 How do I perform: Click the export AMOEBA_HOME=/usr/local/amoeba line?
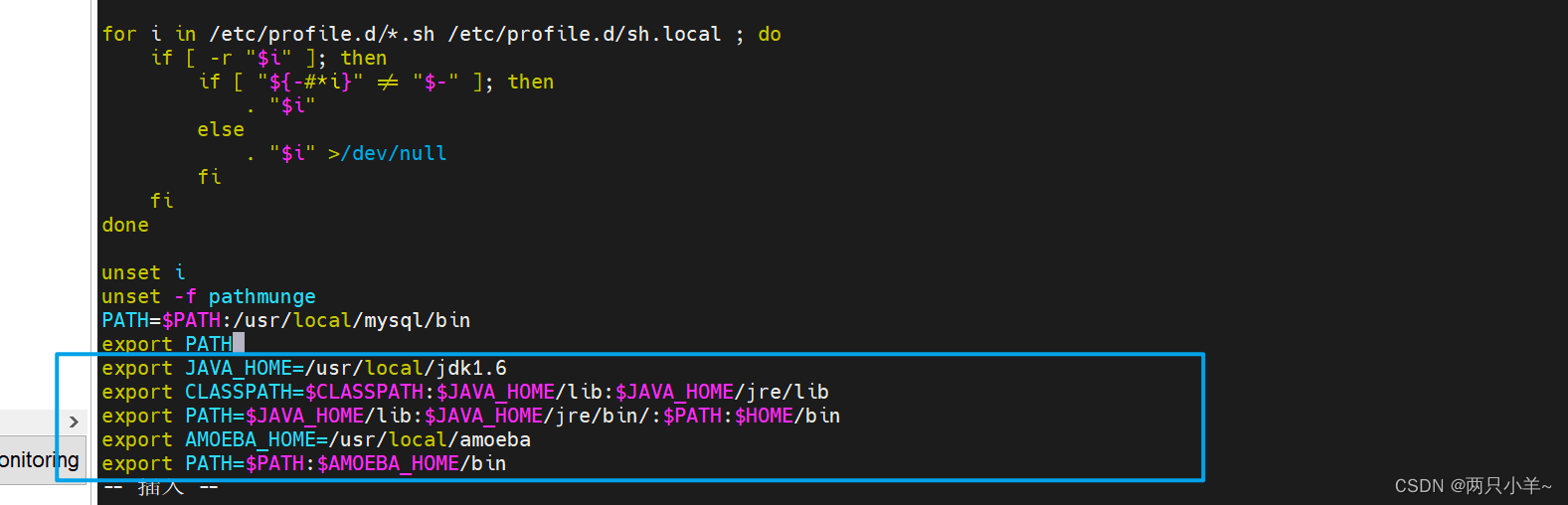point(315,439)
